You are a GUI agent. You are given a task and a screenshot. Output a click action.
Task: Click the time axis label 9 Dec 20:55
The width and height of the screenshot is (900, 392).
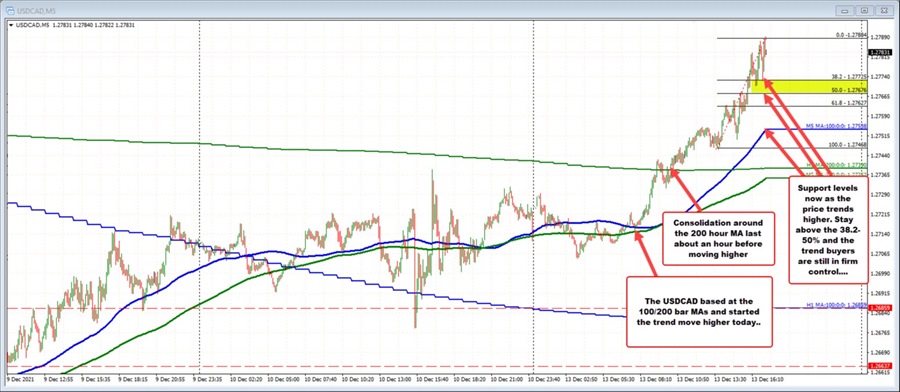pyautogui.click(x=169, y=379)
